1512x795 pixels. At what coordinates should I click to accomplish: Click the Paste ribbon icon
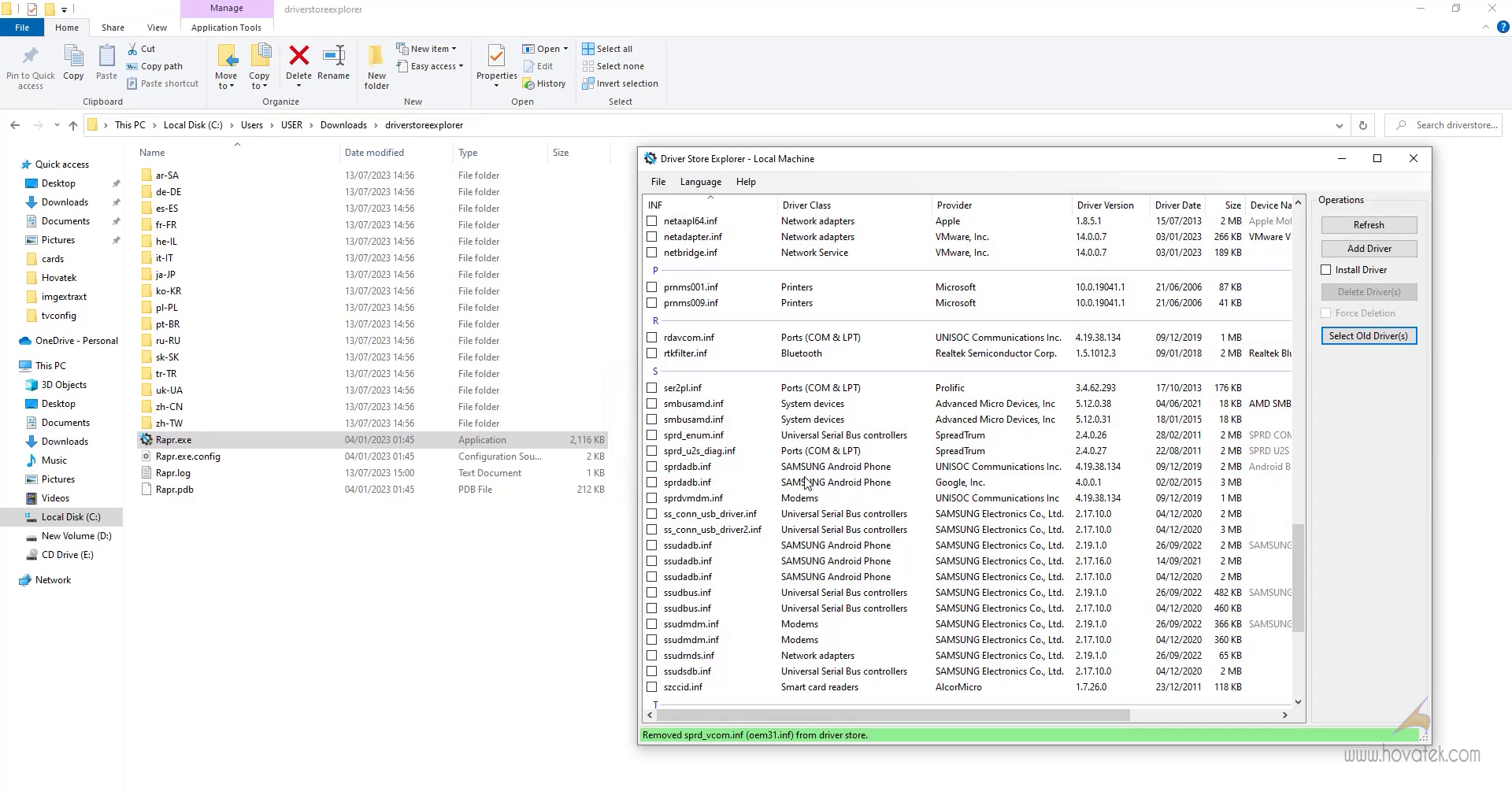click(106, 57)
